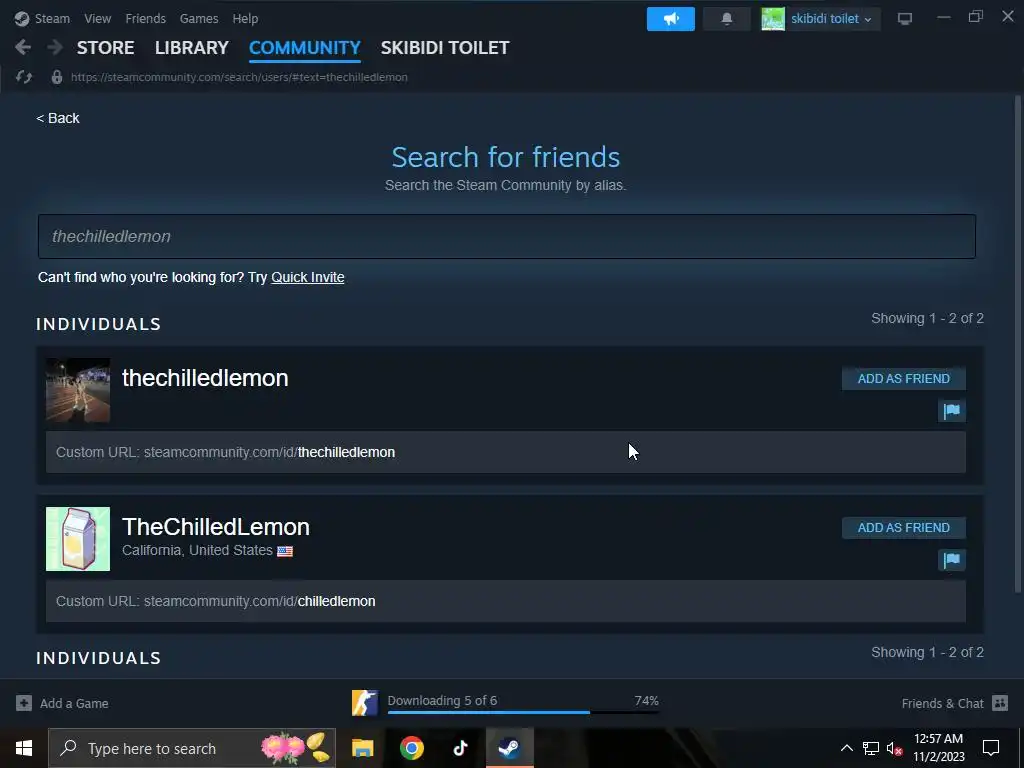The height and width of the screenshot is (768, 1024).
Task: Open the Games menu
Action: coord(199,19)
